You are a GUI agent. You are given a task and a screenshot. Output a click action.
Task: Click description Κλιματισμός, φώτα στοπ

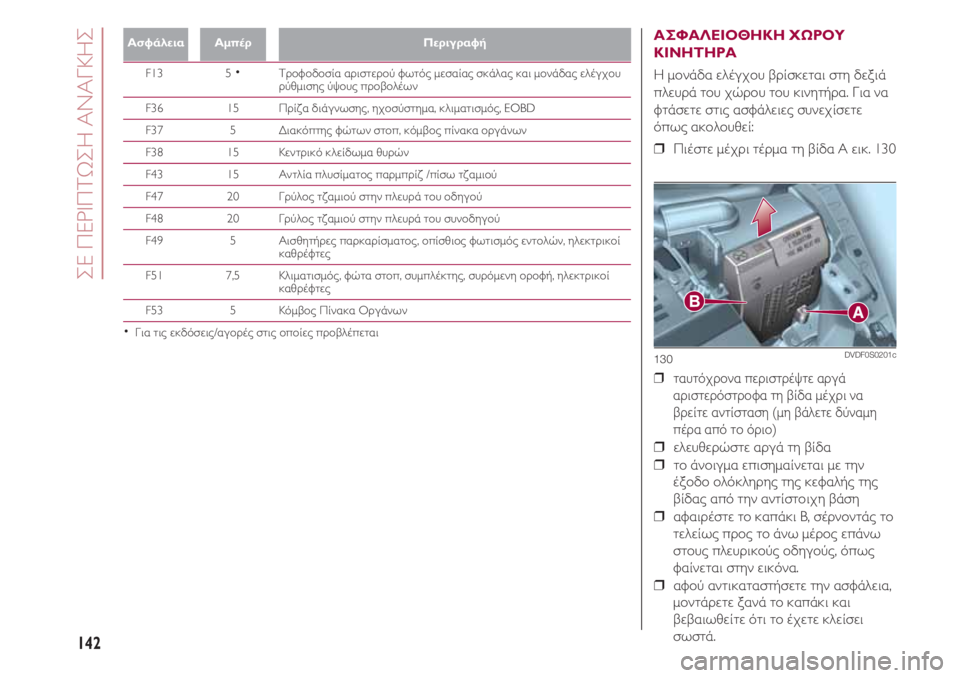pyautogui.click(x=444, y=282)
